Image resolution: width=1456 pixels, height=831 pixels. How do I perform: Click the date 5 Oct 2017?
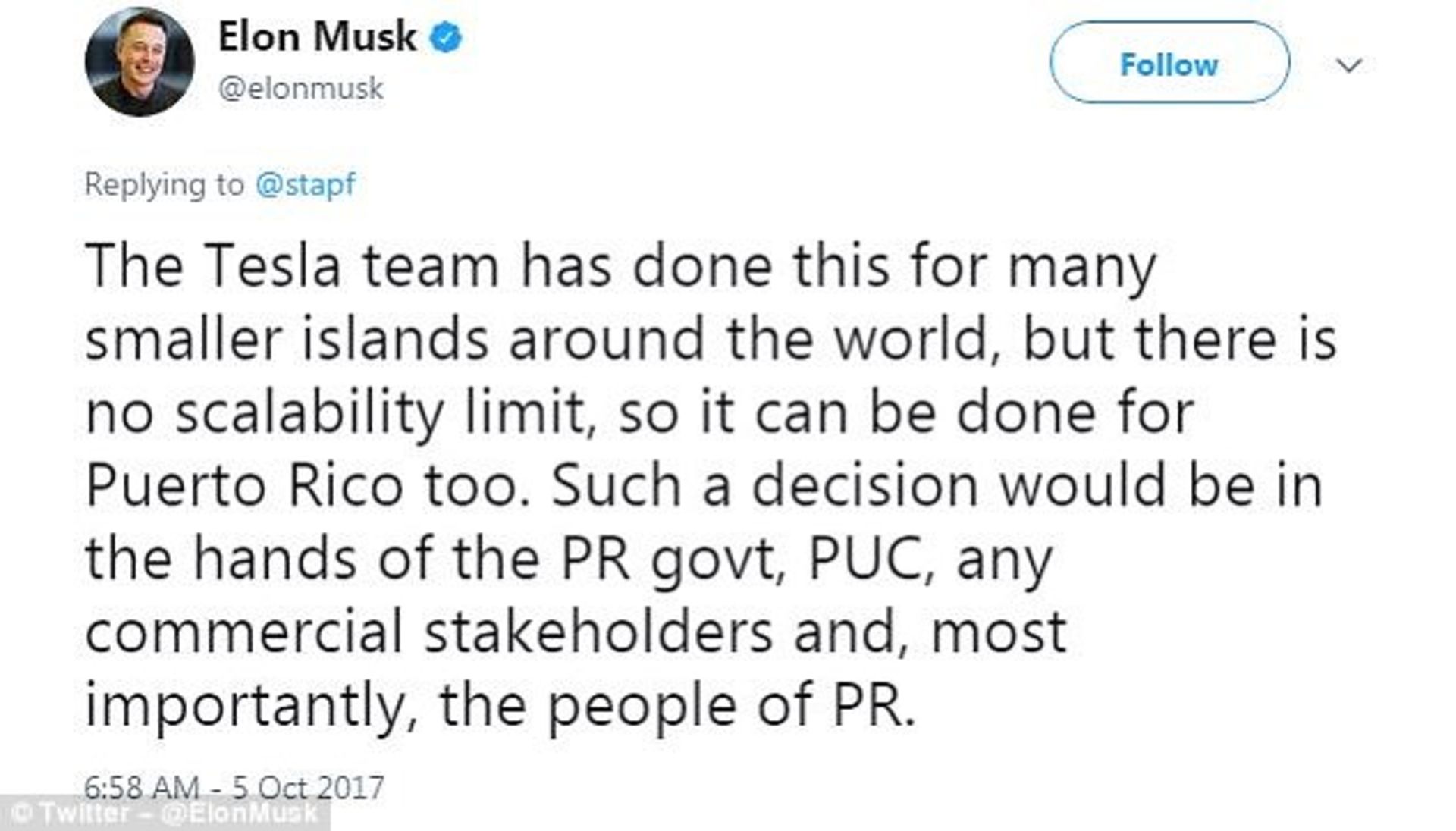click(308, 788)
